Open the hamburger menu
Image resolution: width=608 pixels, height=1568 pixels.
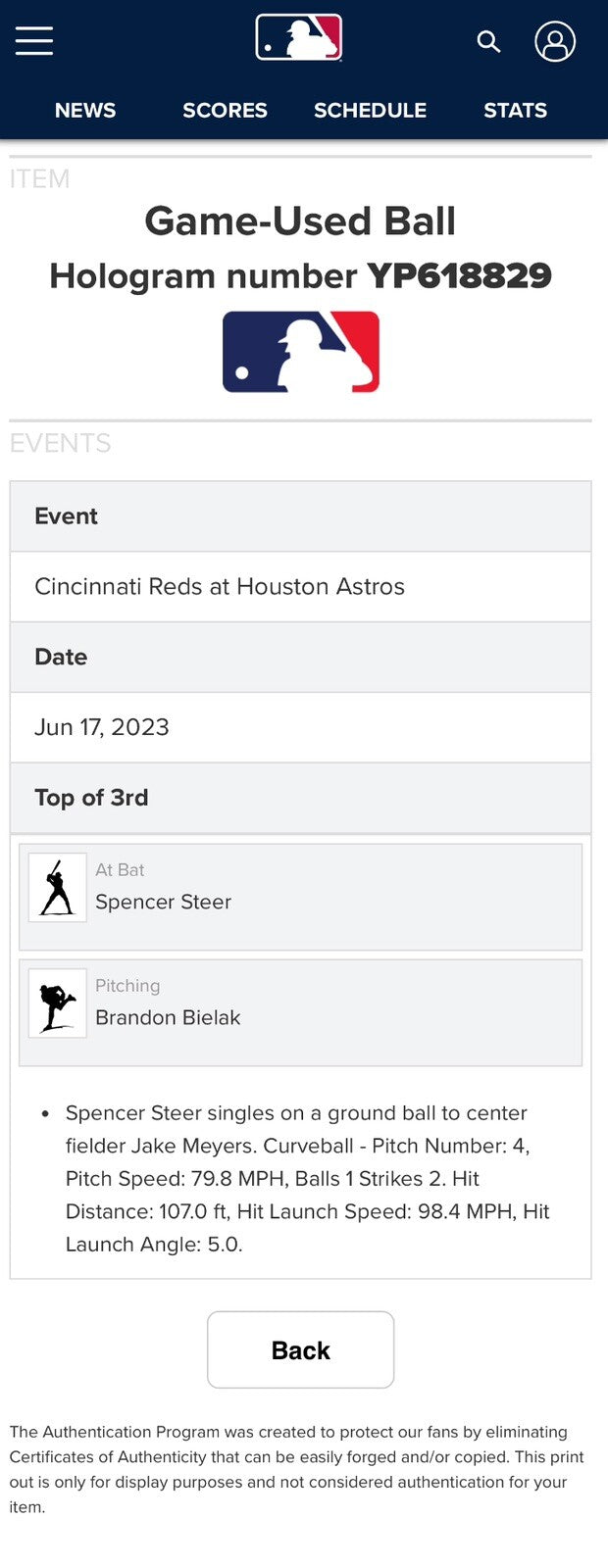pos(34,41)
